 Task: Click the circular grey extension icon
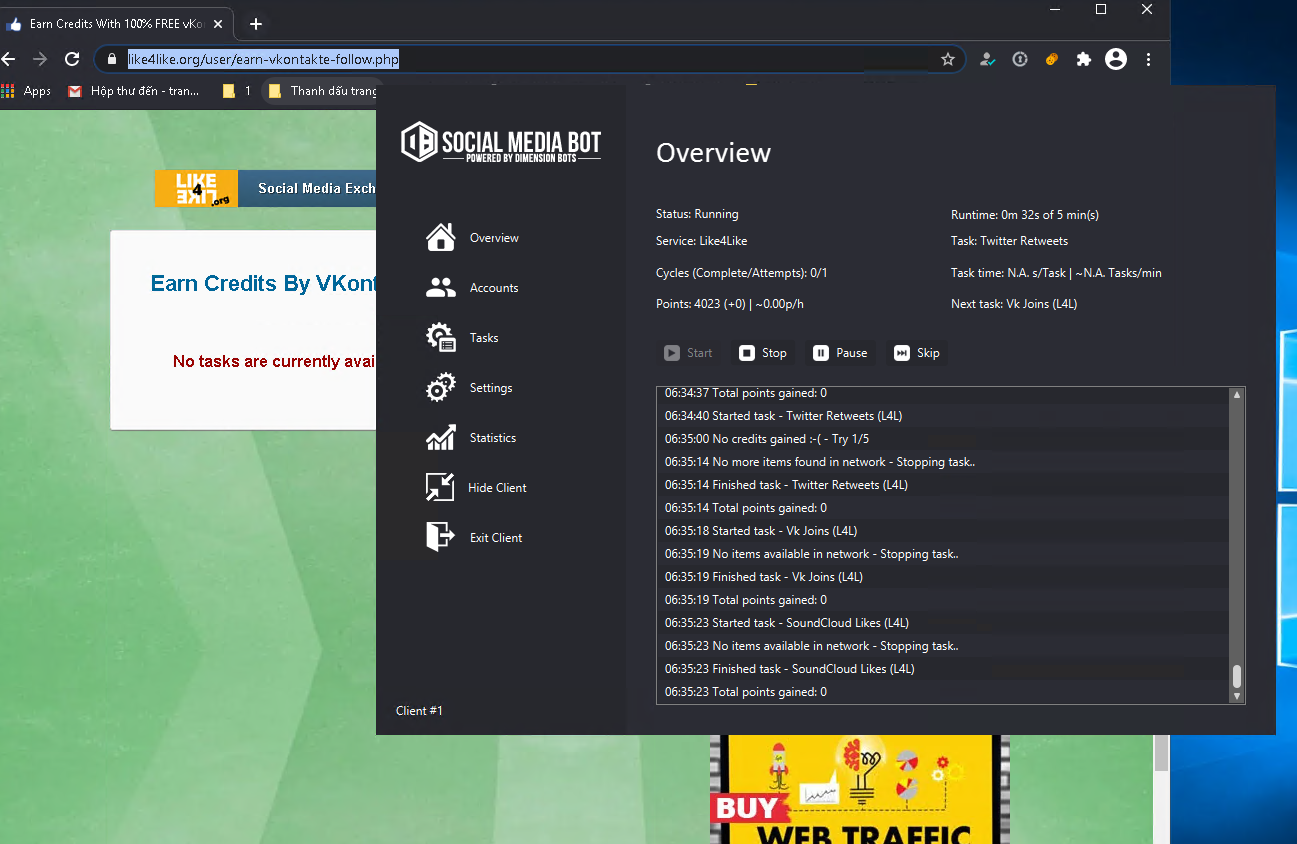tap(1020, 60)
